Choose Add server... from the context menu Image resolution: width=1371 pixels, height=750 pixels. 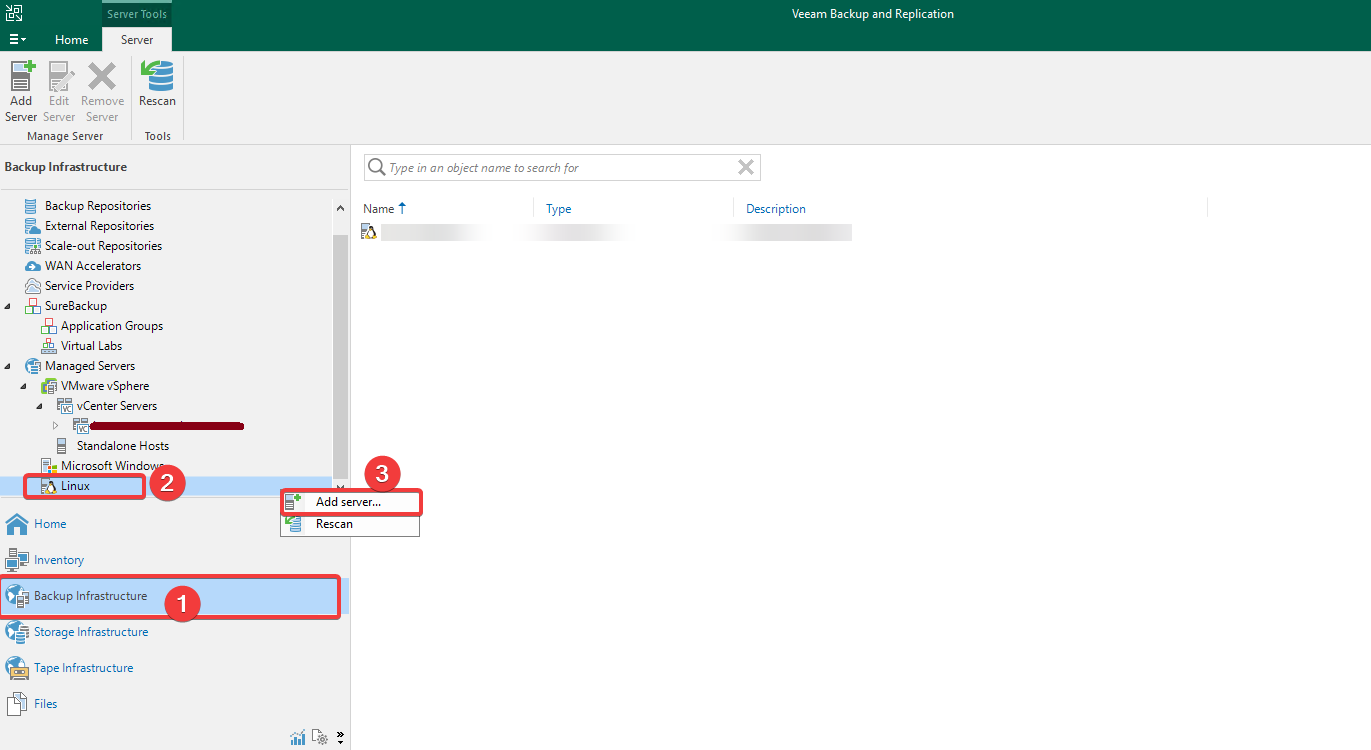[x=350, y=502]
